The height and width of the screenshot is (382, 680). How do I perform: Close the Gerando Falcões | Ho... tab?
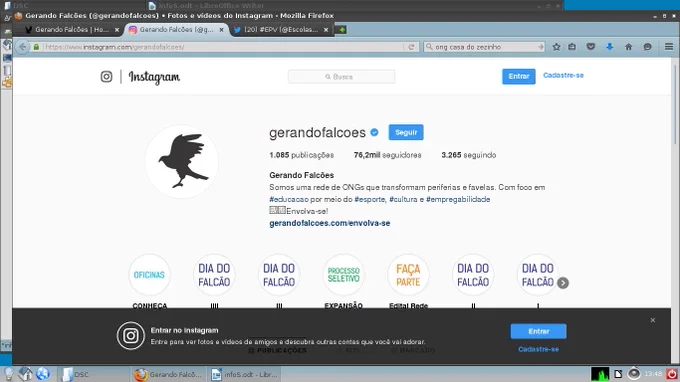(117, 29)
